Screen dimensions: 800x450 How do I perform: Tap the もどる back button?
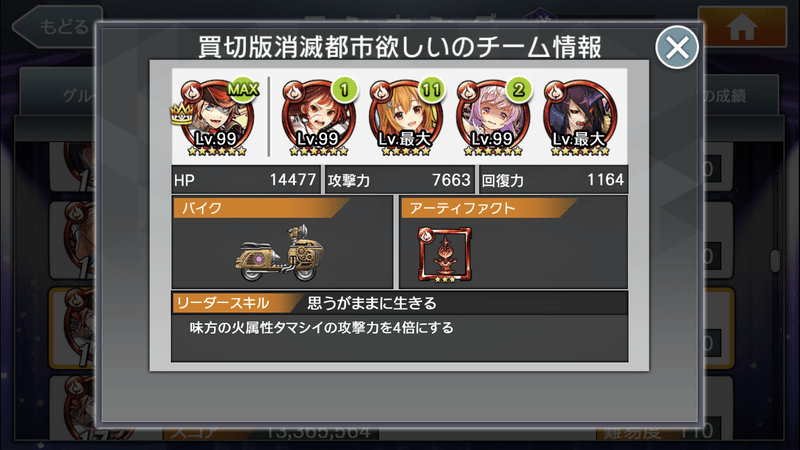pos(57,26)
